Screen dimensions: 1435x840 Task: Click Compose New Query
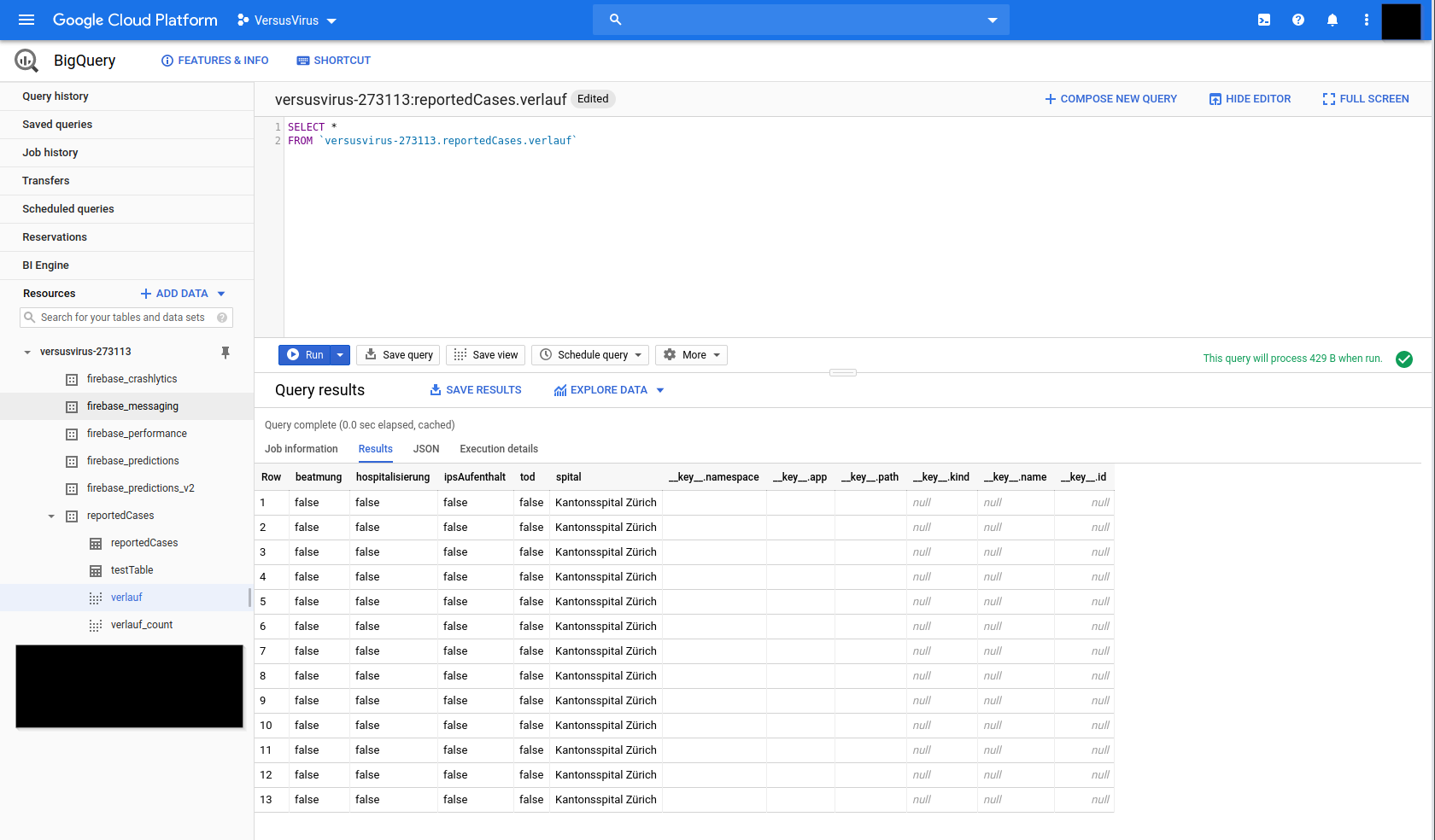(x=1110, y=99)
